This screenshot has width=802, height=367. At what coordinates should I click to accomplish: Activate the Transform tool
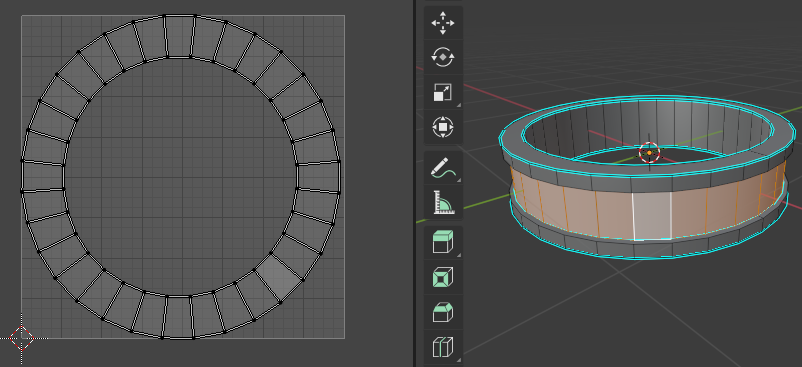[x=443, y=126]
